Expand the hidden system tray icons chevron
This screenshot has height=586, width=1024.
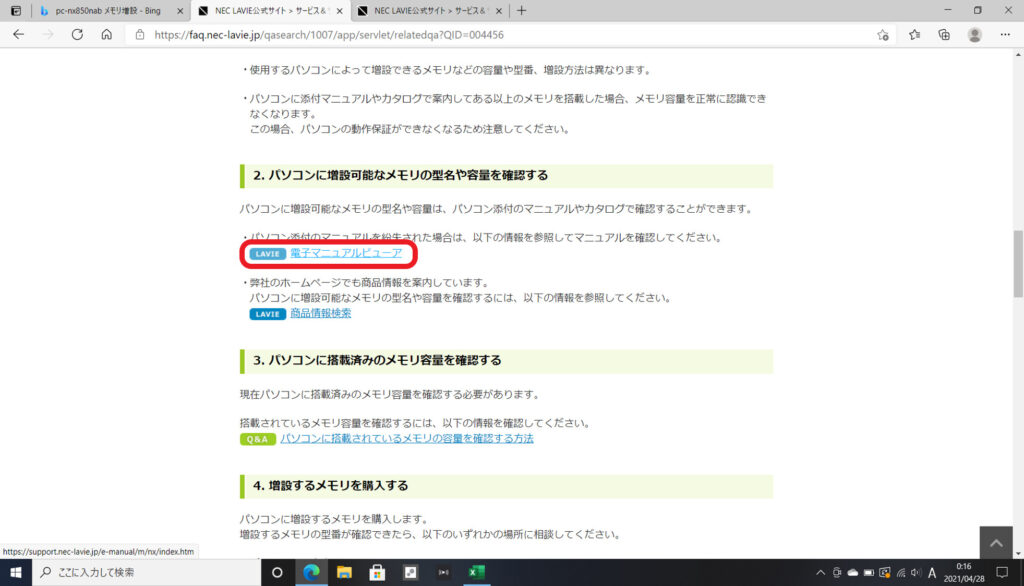point(821,572)
